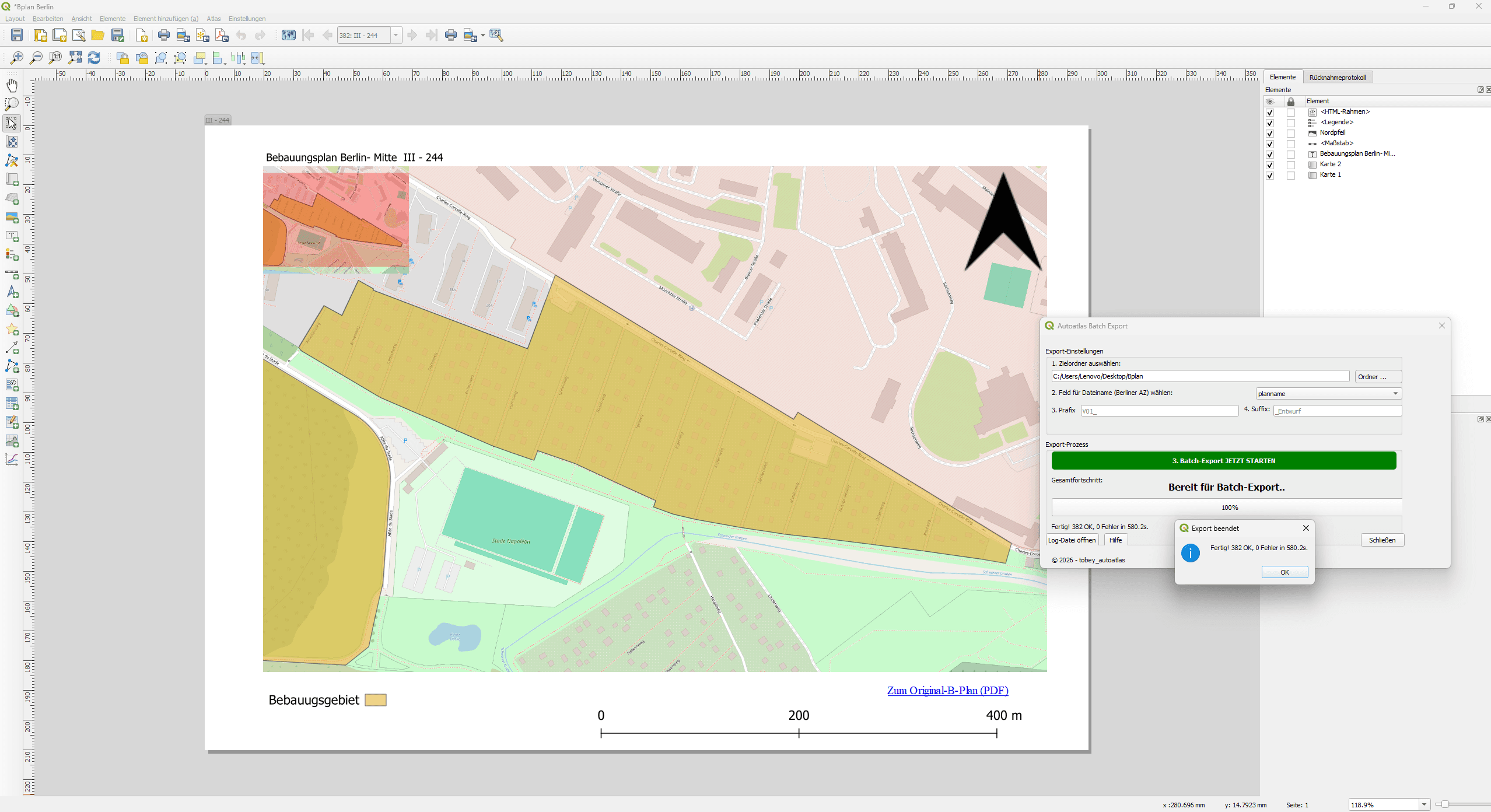Click the Präfix input field
Viewport: 1491px width, 812px height.
pyautogui.click(x=1160, y=411)
